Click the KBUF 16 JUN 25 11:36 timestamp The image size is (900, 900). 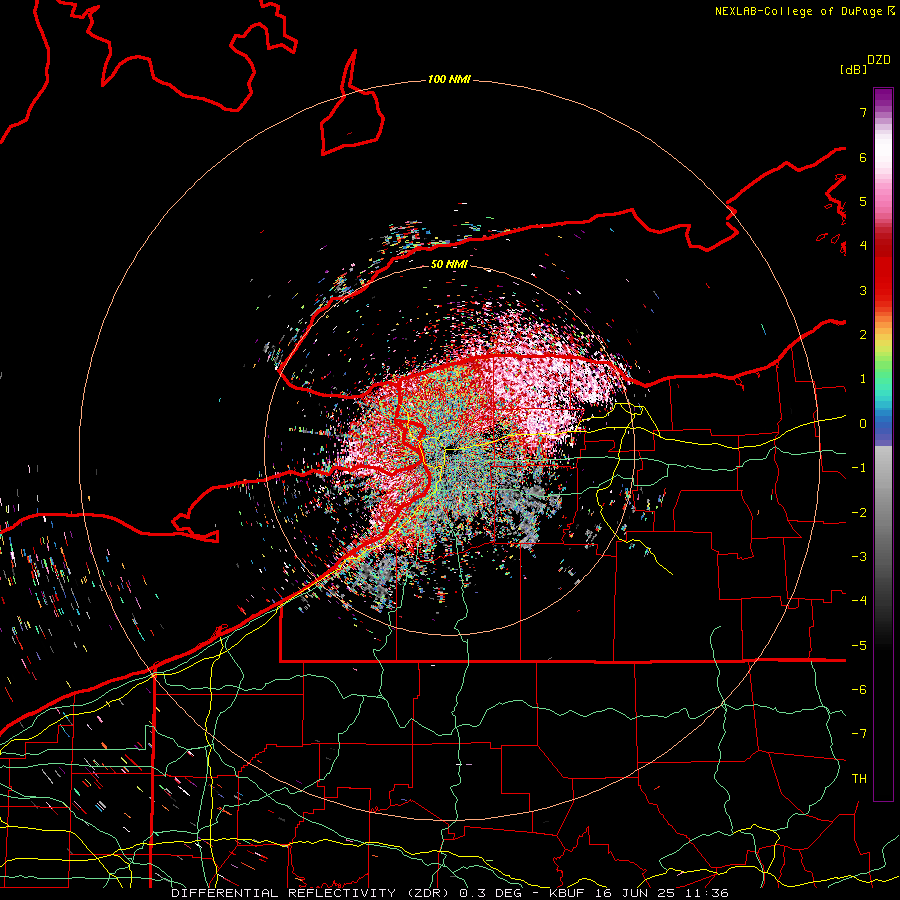[x=639, y=893]
